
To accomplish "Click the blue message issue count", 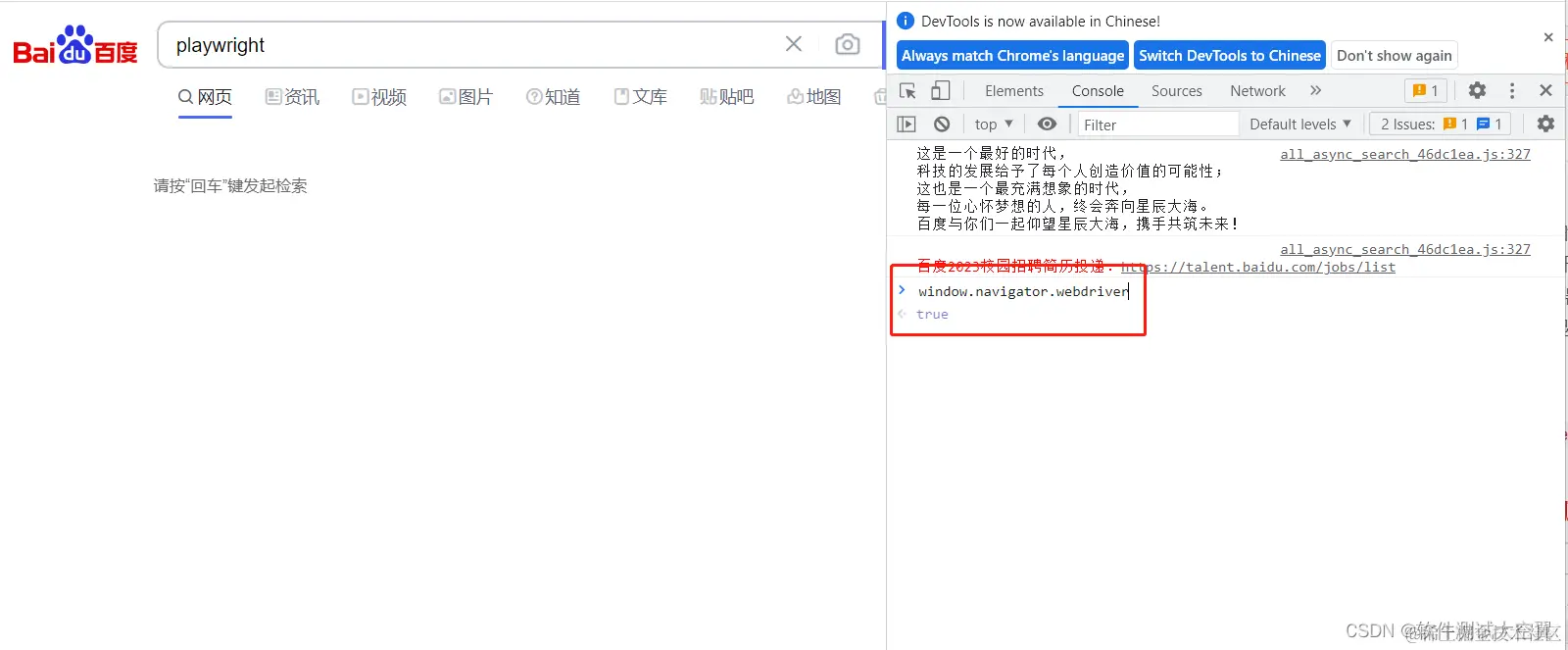I will [x=1489, y=125].
